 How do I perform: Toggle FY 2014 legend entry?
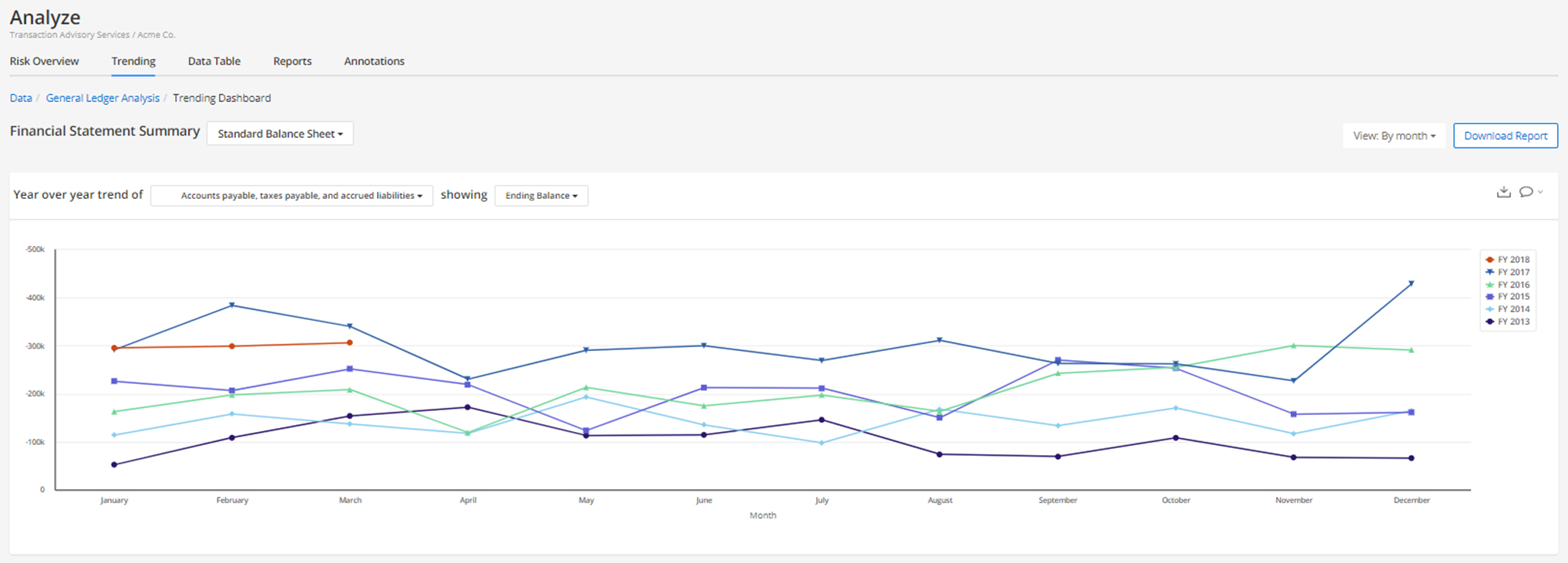coord(1507,309)
